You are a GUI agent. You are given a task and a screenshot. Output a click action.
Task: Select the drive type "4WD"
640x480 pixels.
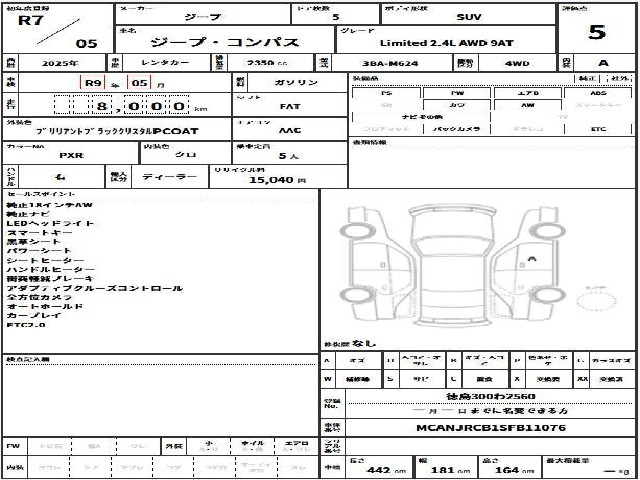click(517, 64)
